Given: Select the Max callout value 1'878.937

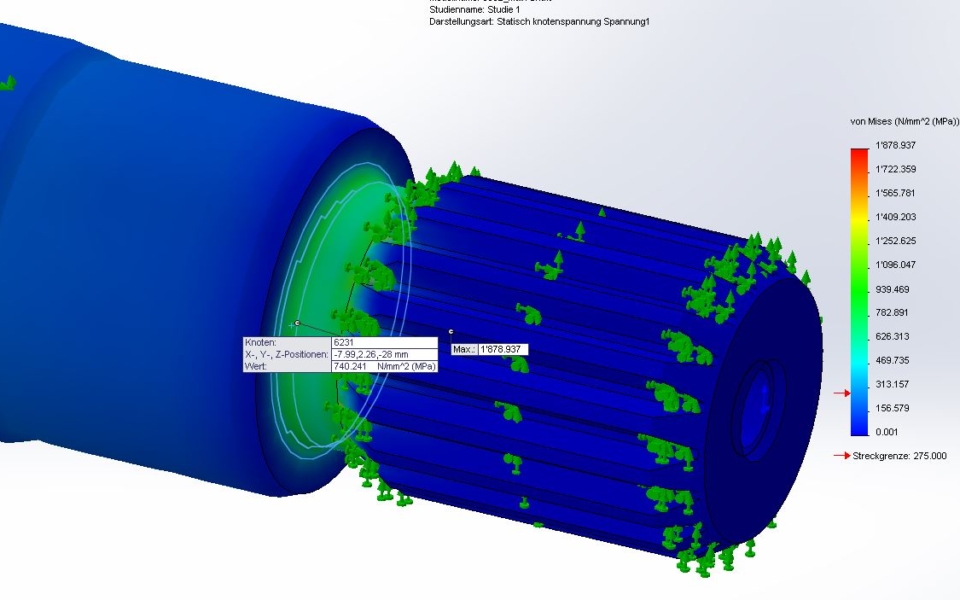Looking at the screenshot, I should (x=502, y=349).
